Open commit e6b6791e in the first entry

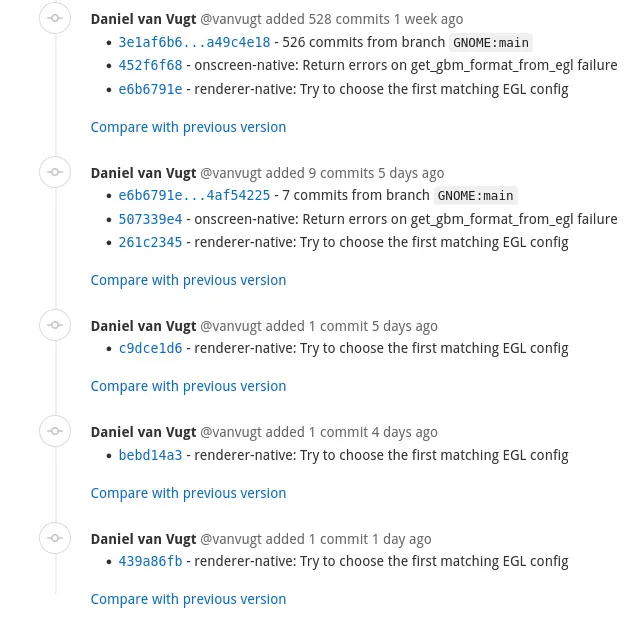click(x=150, y=89)
